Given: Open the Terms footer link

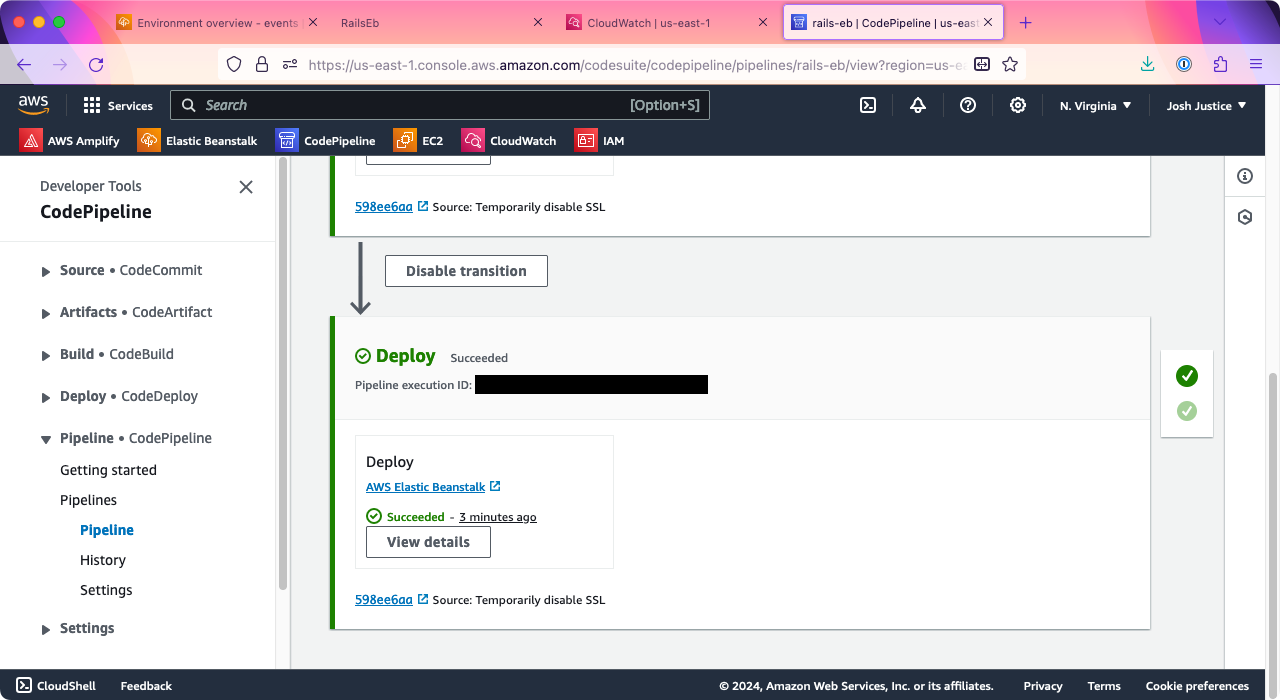Looking at the screenshot, I should click(1104, 686).
